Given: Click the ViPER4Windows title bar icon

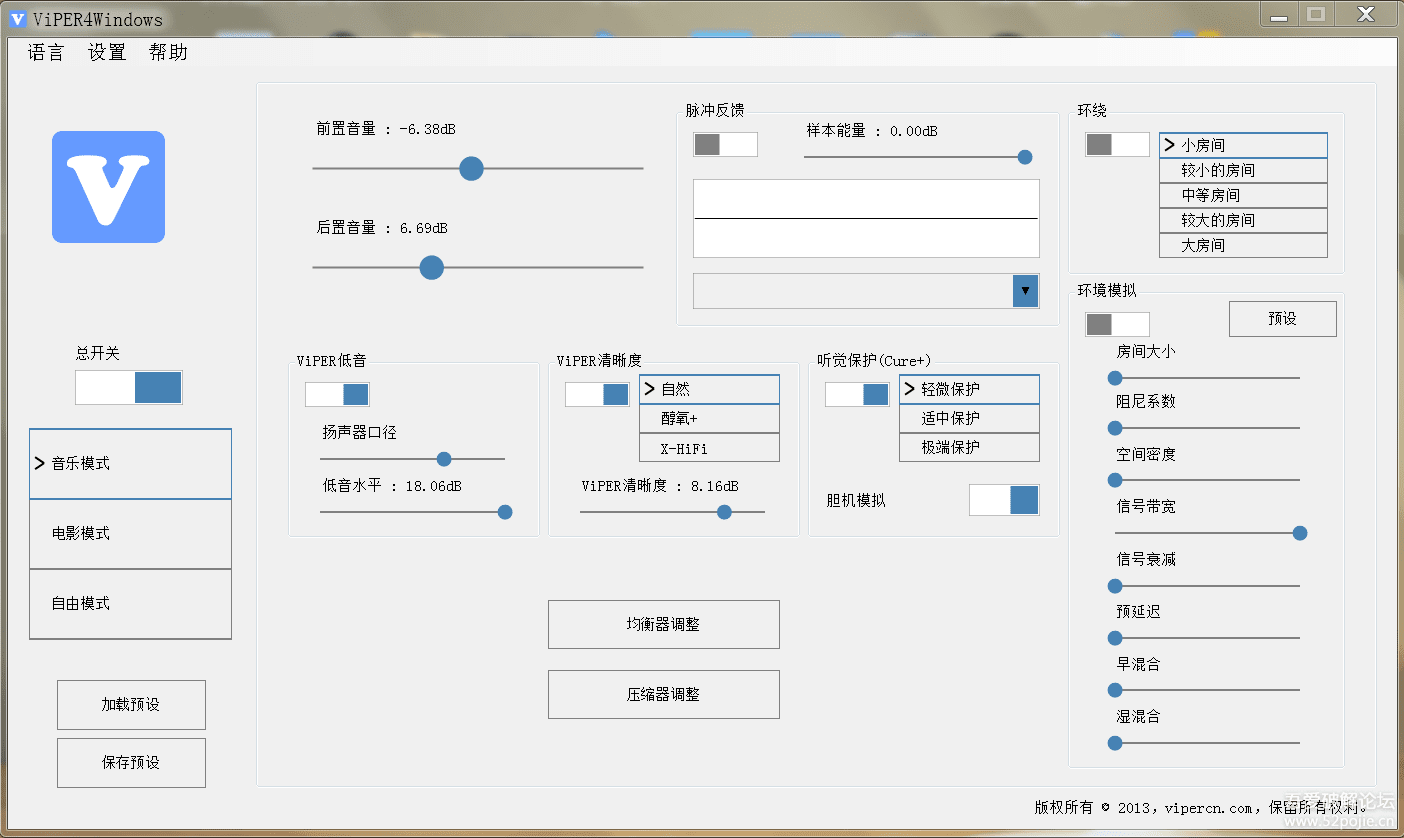Looking at the screenshot, I should click(17, 19).
